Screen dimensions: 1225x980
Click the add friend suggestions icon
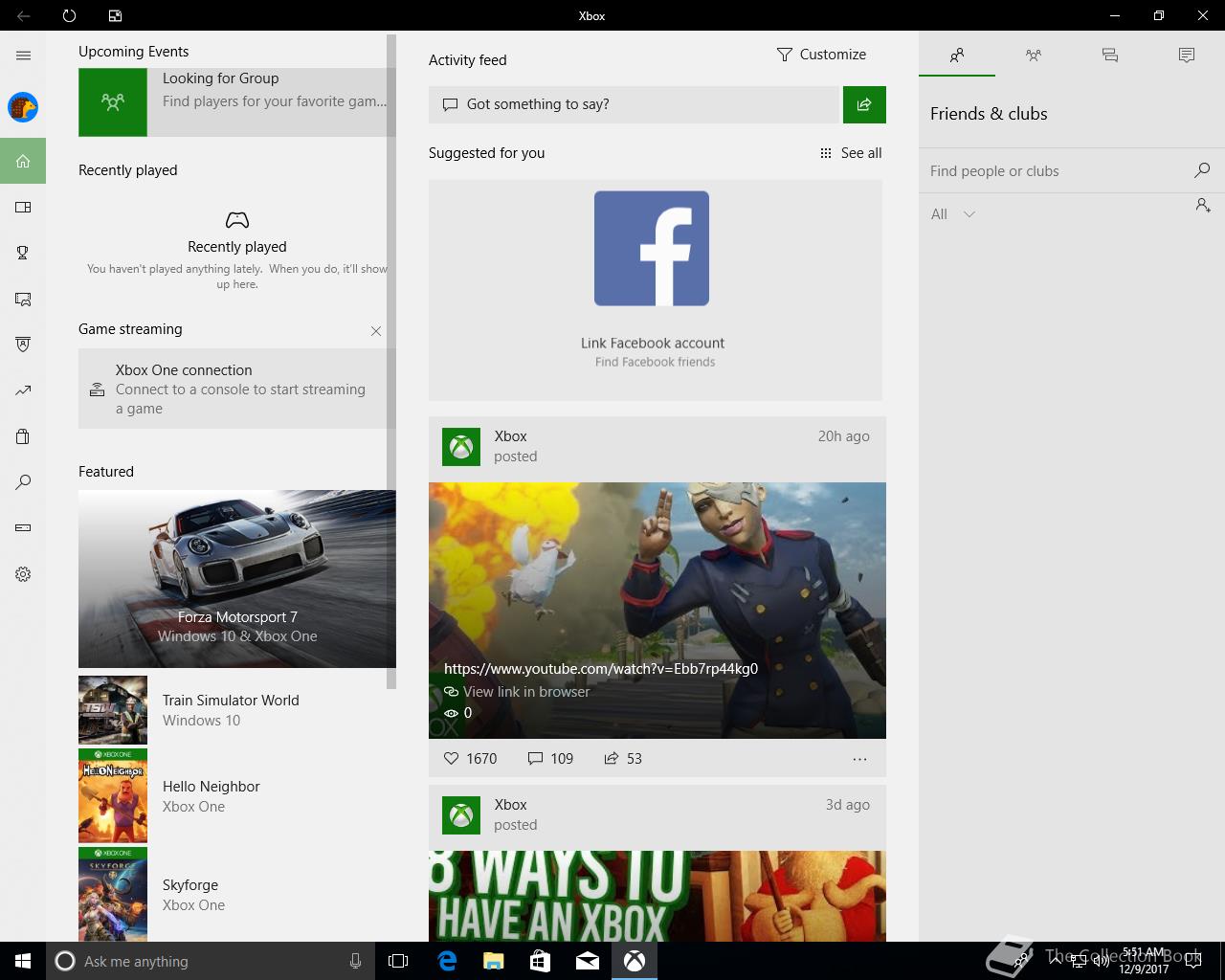point(1203,206)
